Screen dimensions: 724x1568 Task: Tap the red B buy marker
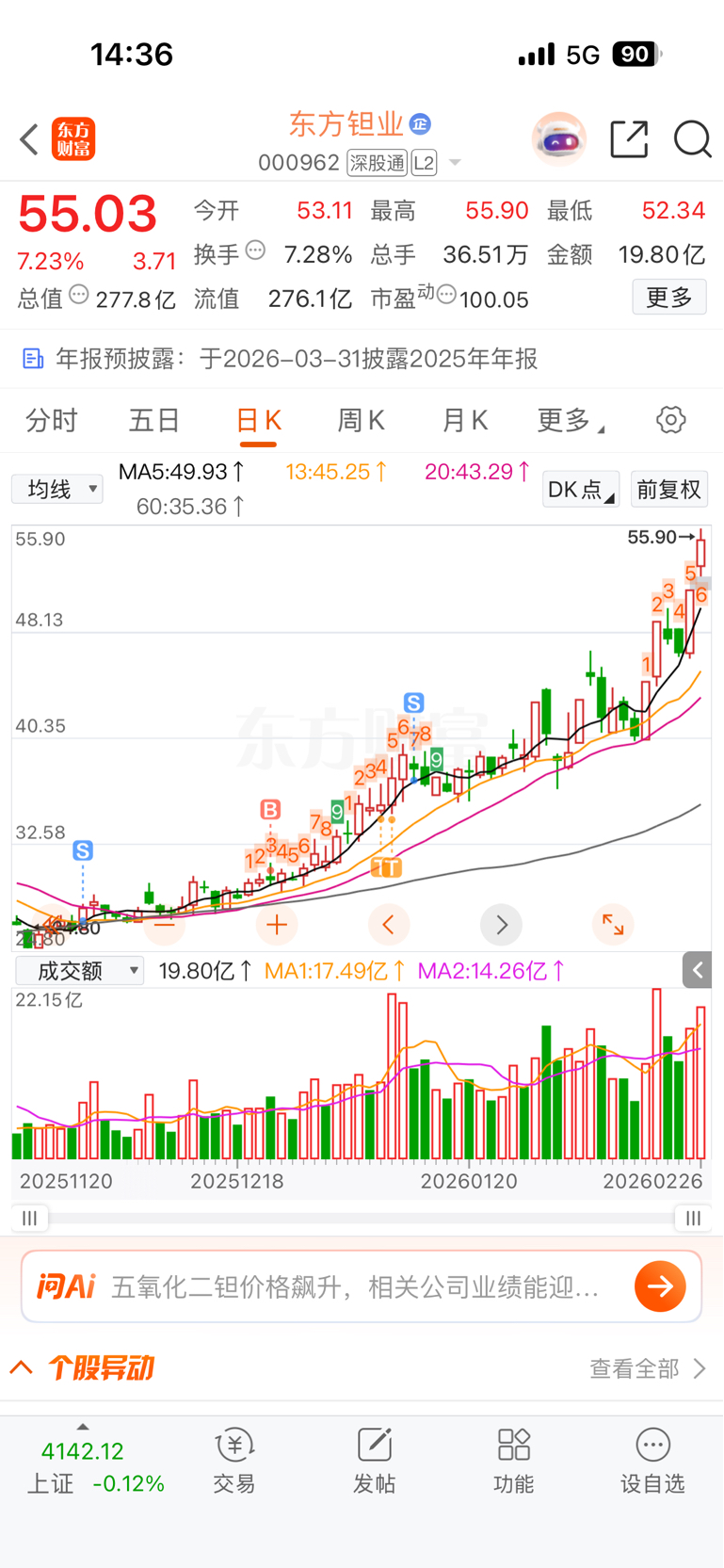click(270, 809)
